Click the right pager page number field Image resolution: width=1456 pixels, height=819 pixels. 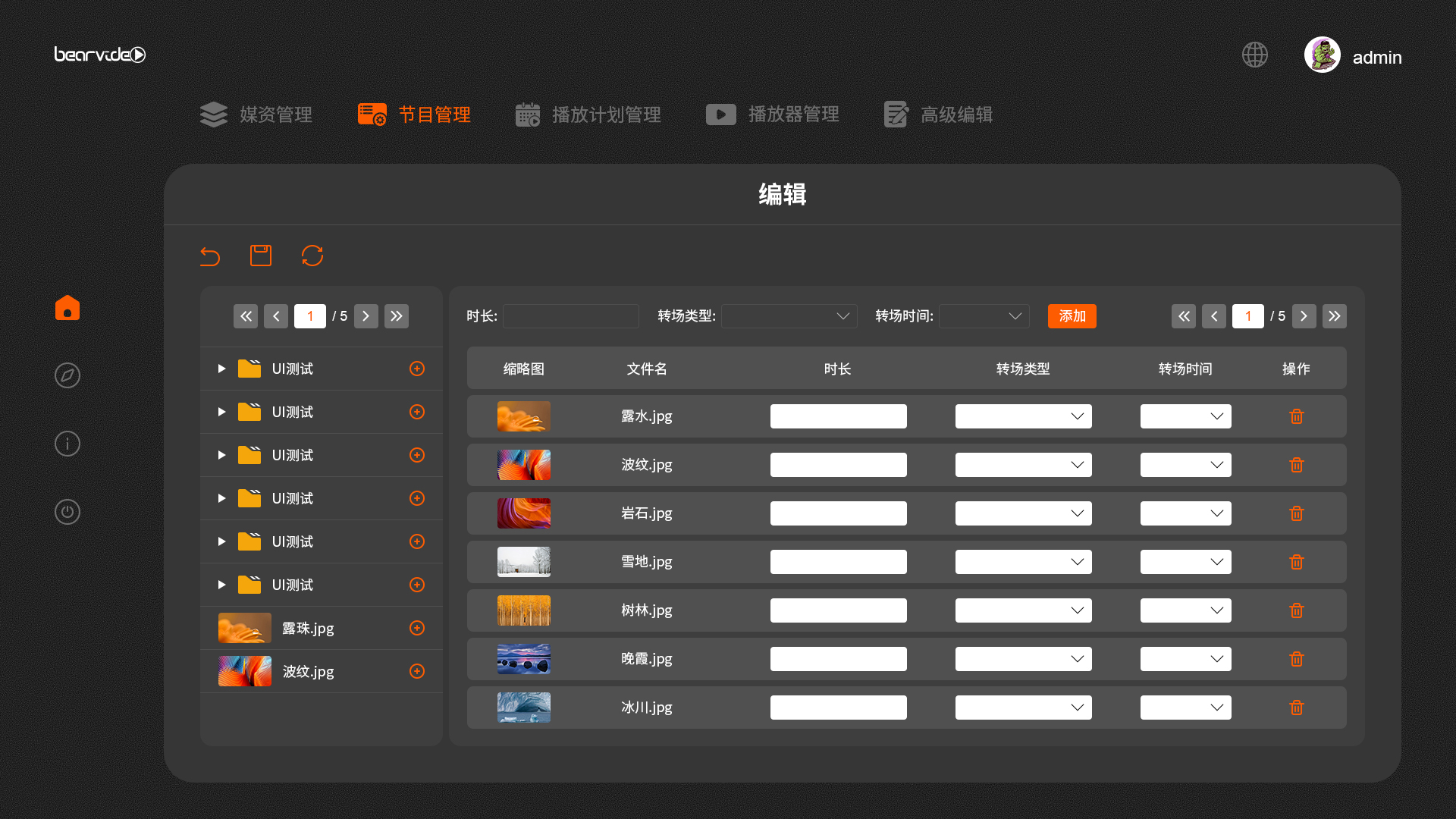pos(1248,316)
